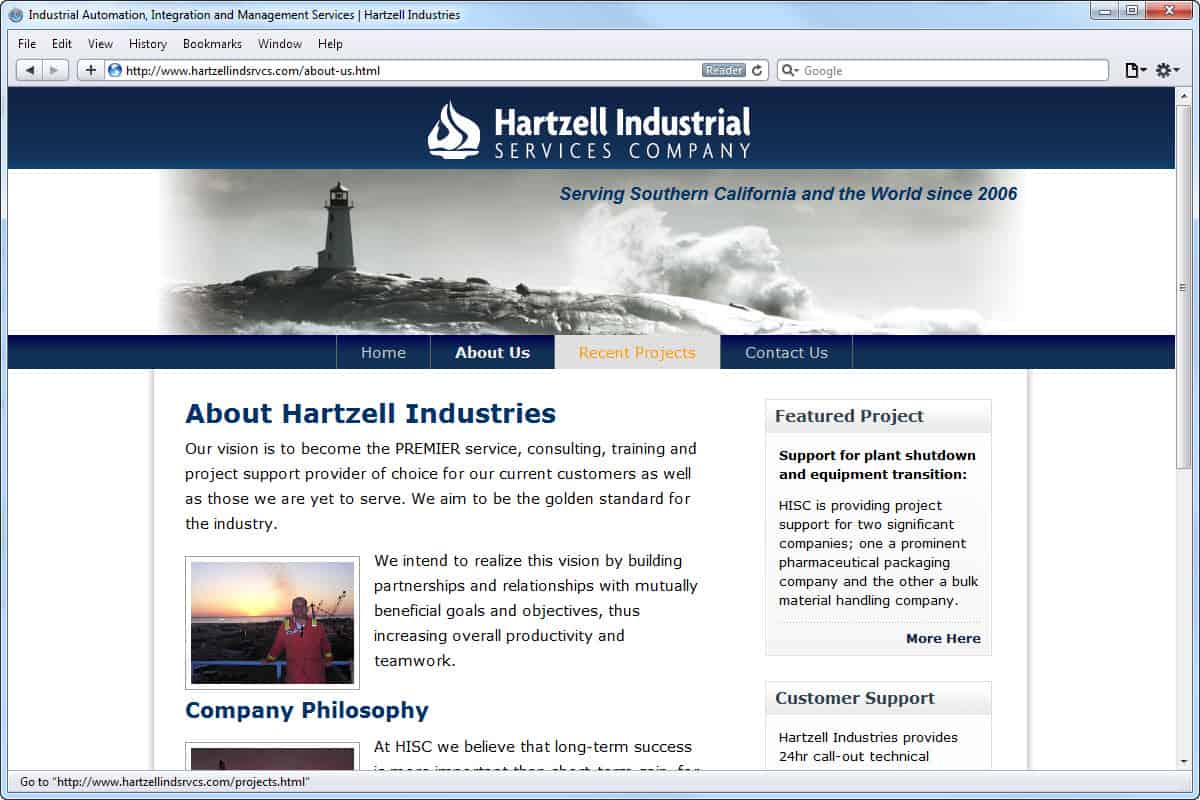
Task: Click the scrollbar down arrow
Action: click(1184, 762)
